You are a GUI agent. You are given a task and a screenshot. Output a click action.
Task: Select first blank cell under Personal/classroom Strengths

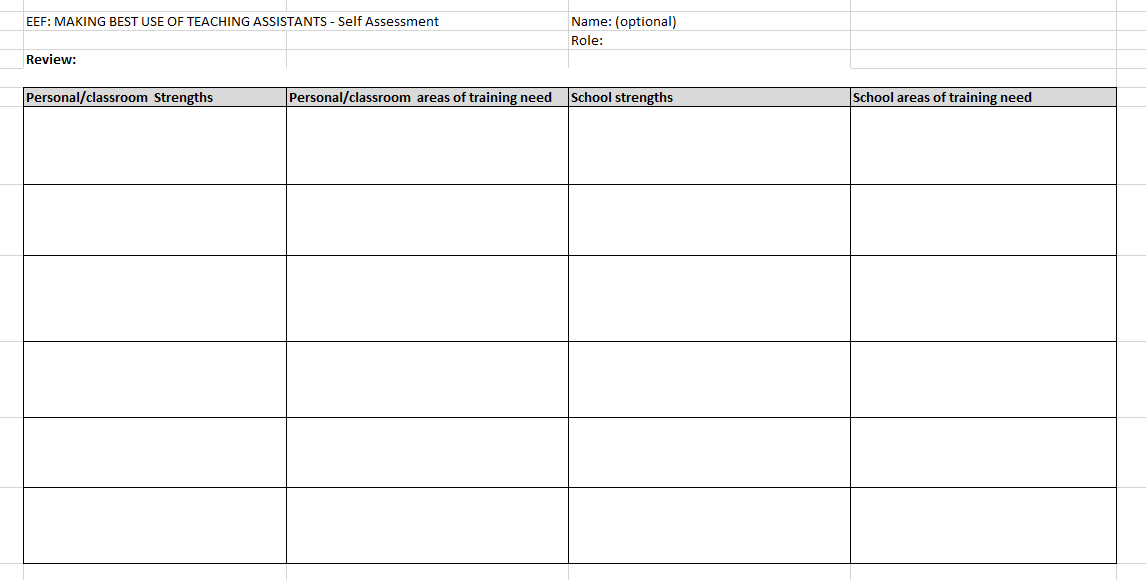pyautogui.click(x=154, y=146)
